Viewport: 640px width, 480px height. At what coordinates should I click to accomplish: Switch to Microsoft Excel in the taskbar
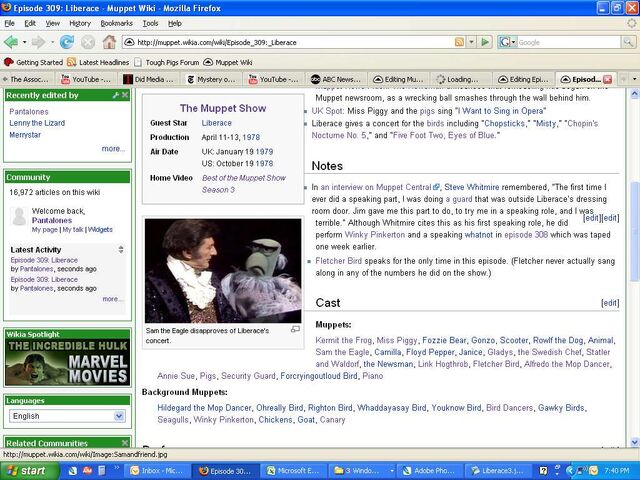(x=293, y=471)
